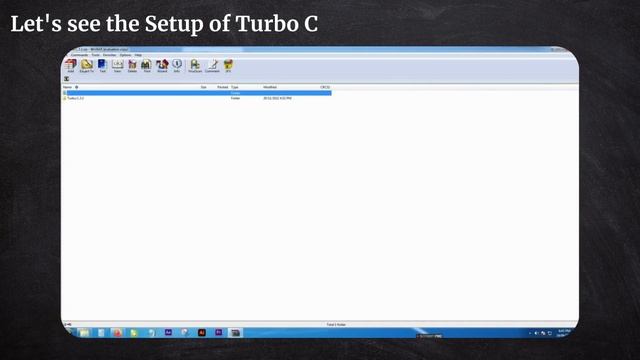Click the taskbar clock
Screen dimensions: 640x360
pyautogui.click(x=564, y=333)
